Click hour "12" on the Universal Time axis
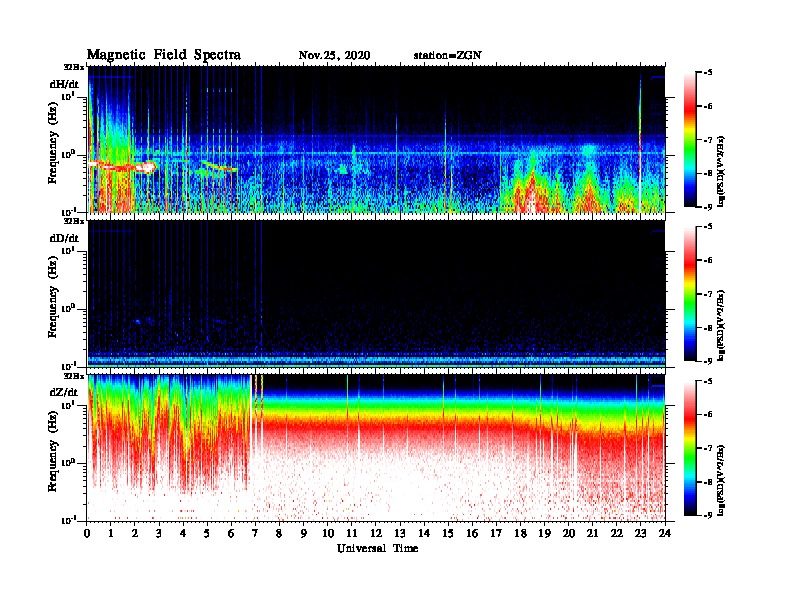 (x=376, y=534)
